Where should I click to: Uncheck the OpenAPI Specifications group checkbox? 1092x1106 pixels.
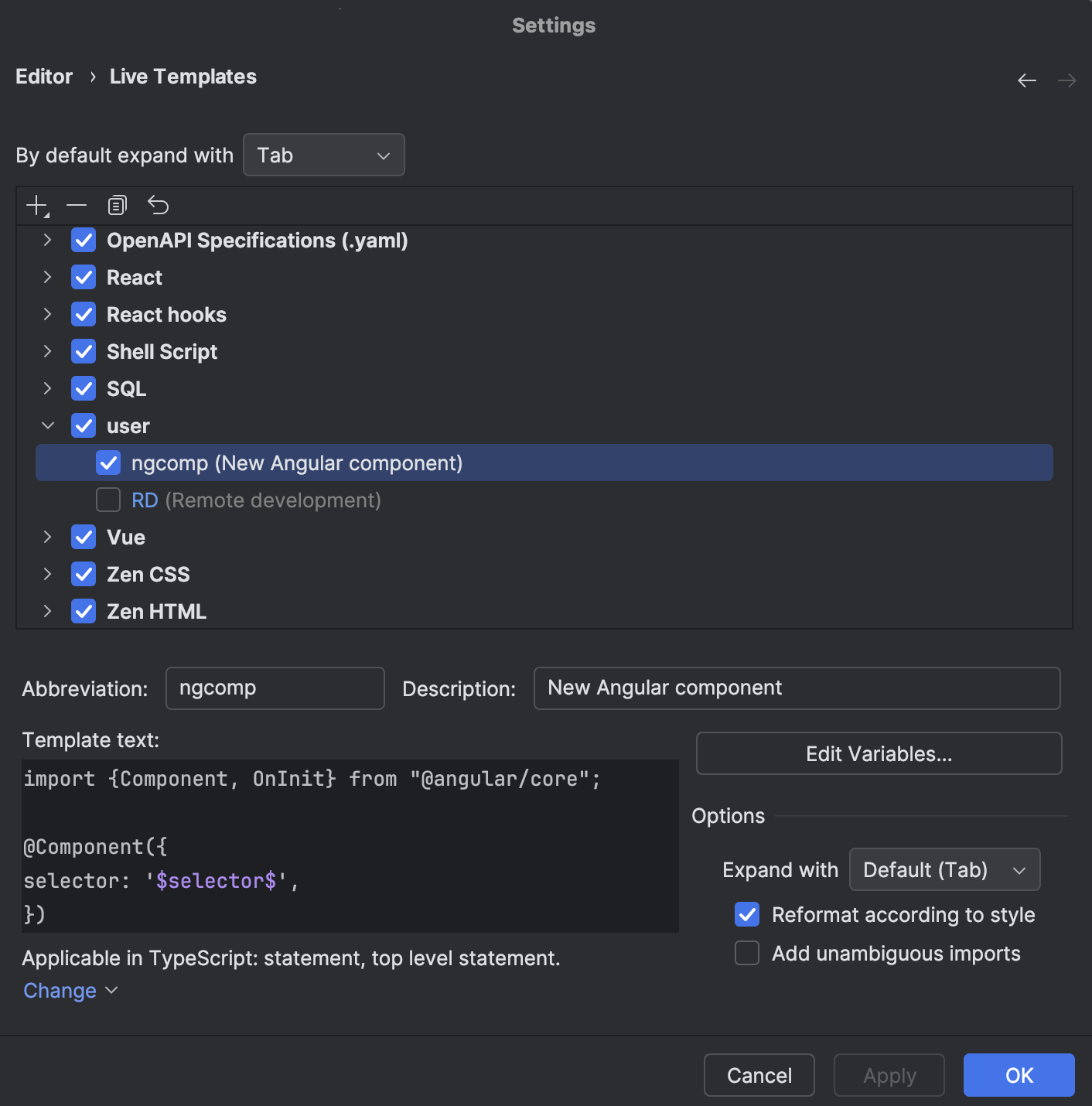coord(84,241)
